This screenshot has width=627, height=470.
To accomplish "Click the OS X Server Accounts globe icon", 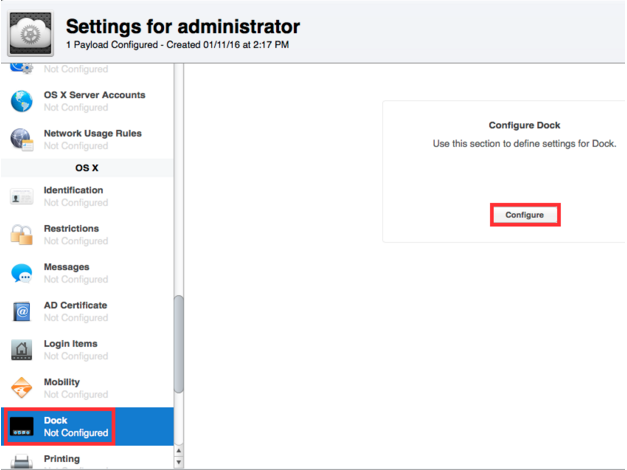I will click(22, 101).
